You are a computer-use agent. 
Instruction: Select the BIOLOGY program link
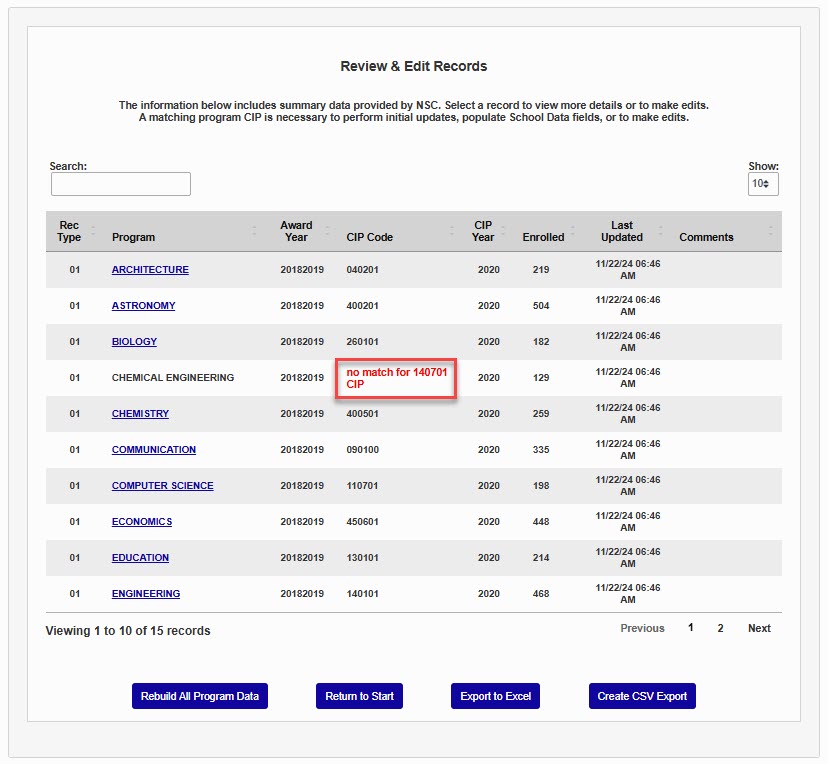tap(134, 342)
